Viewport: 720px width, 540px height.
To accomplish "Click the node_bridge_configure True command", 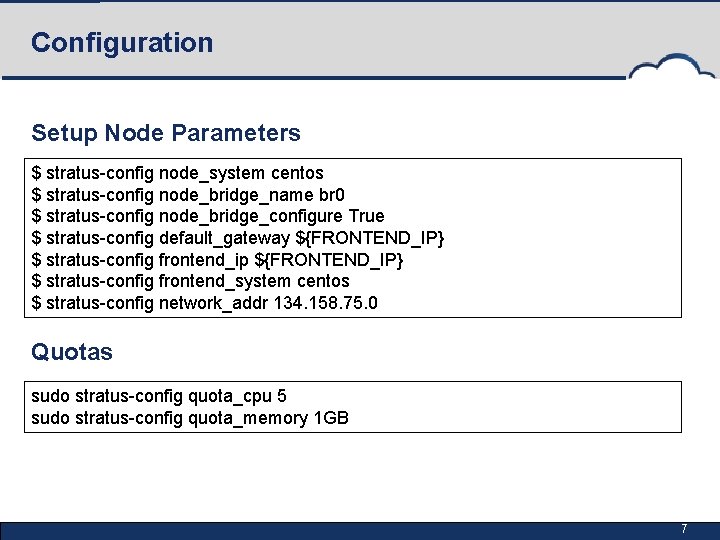I will coord(208,216).
